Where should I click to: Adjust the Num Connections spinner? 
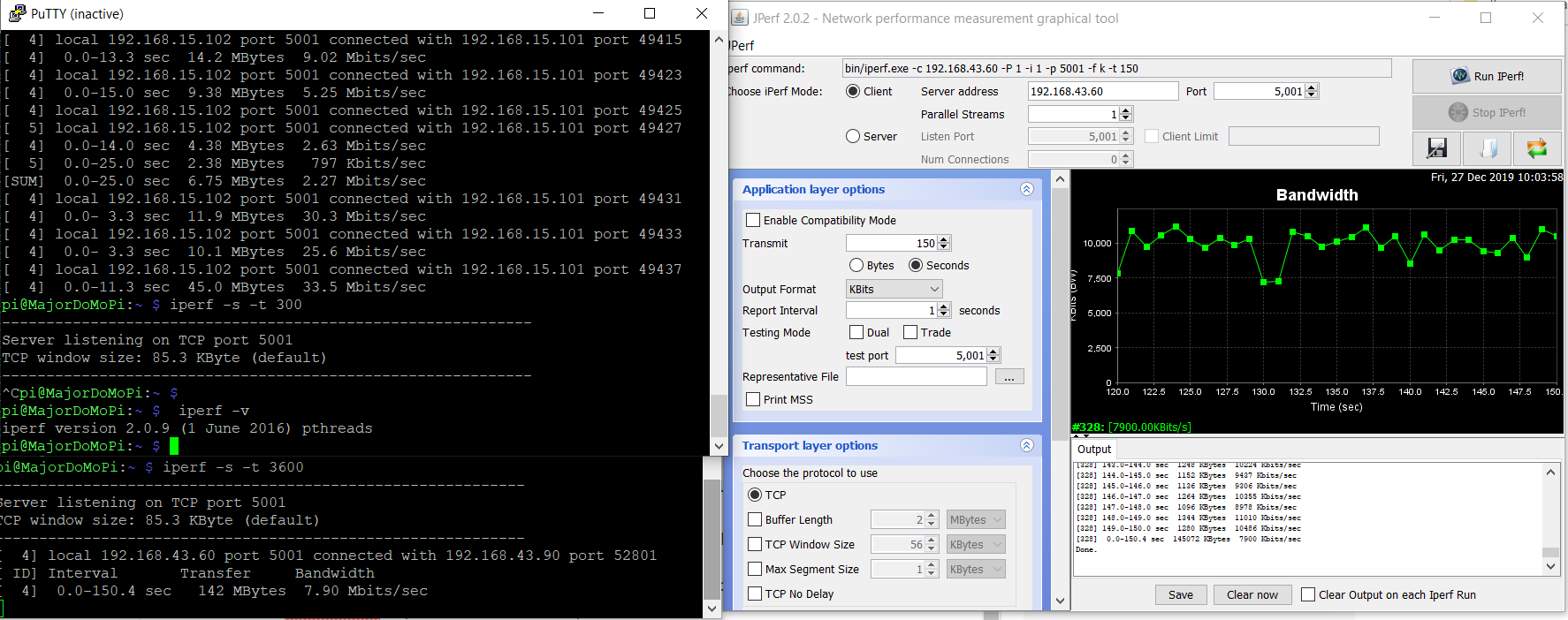pos(1126,159)
